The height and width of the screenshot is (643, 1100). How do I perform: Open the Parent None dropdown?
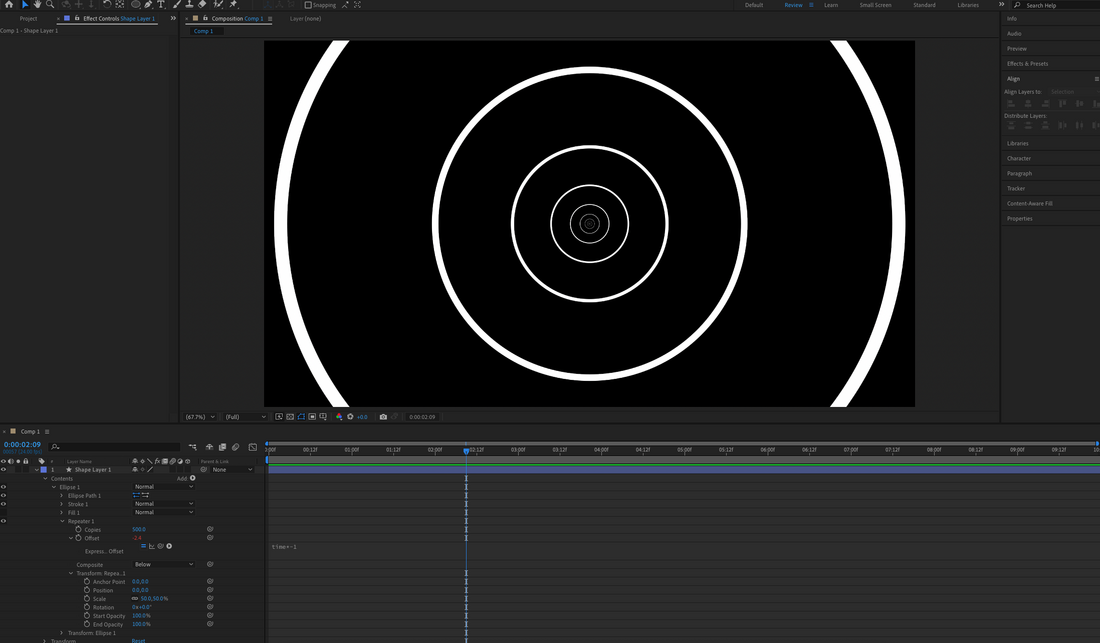tap(232, 469)
